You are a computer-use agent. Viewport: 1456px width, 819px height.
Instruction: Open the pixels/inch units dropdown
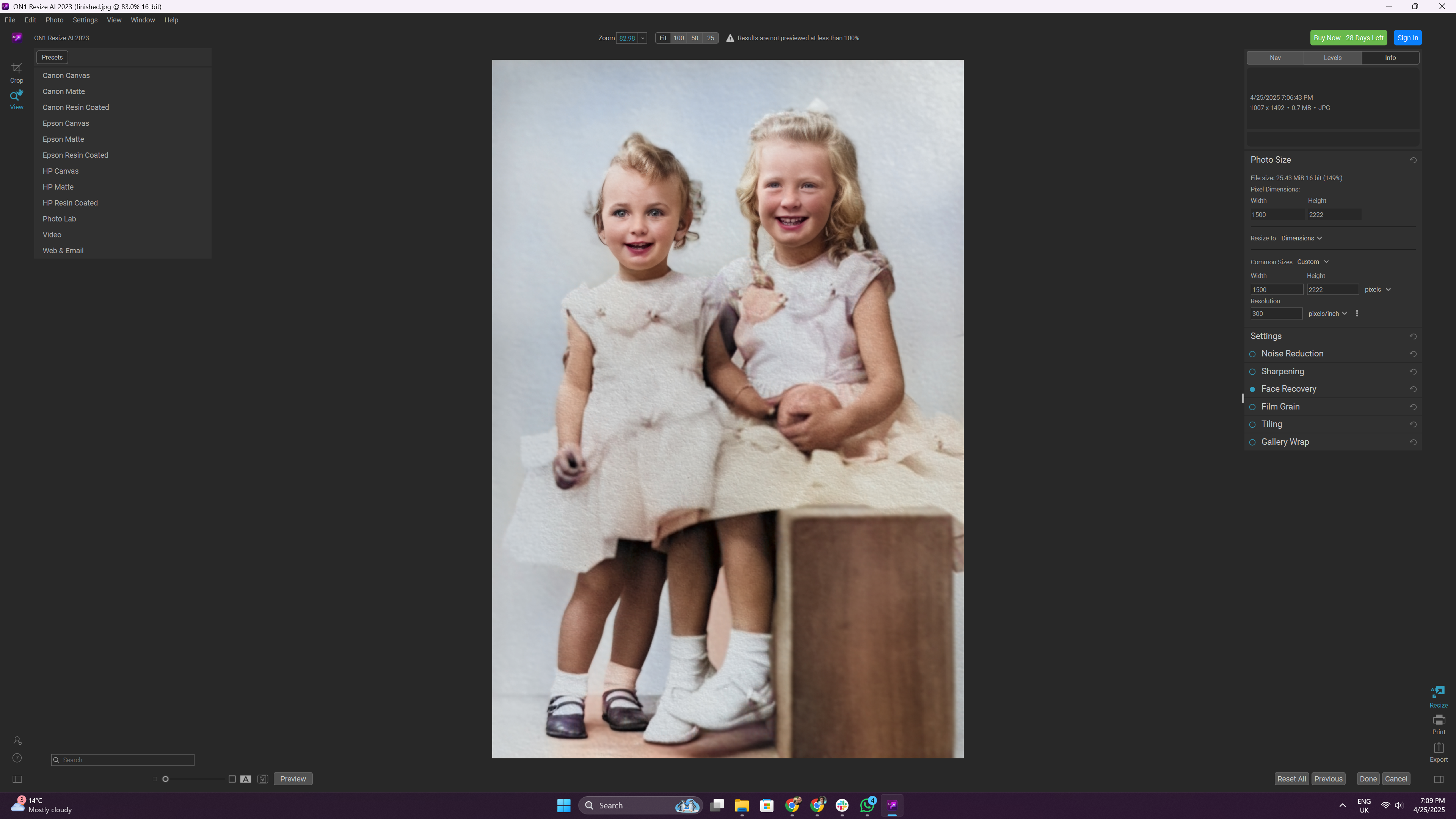pyautogui.click(x=1327, y=314)
